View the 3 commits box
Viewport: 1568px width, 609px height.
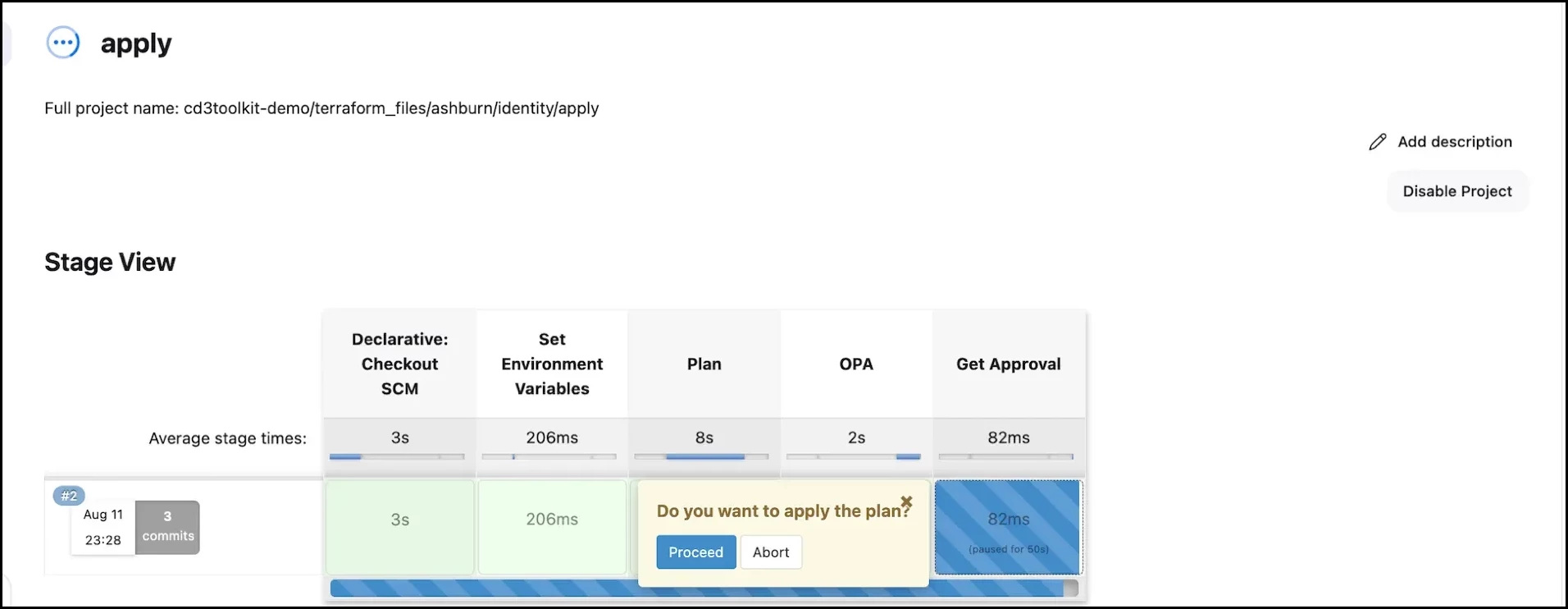(x=167, y=527)
